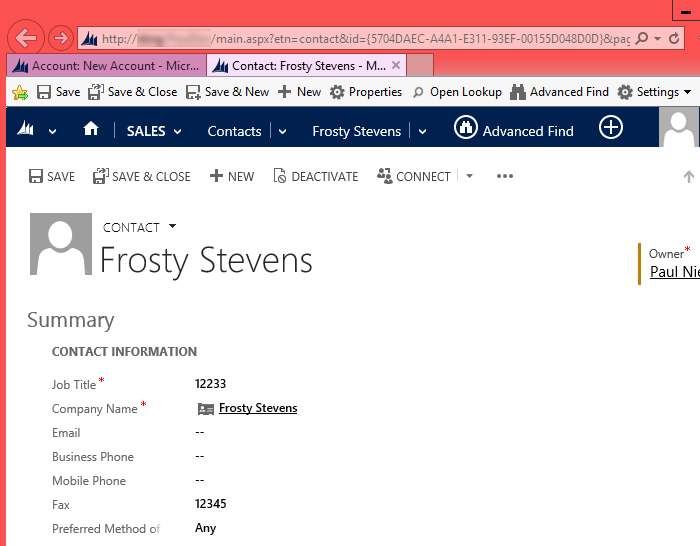This screenshot has height=546, width=700.
Task: Open the SALES area dropdown
Action: click(154, 131)
